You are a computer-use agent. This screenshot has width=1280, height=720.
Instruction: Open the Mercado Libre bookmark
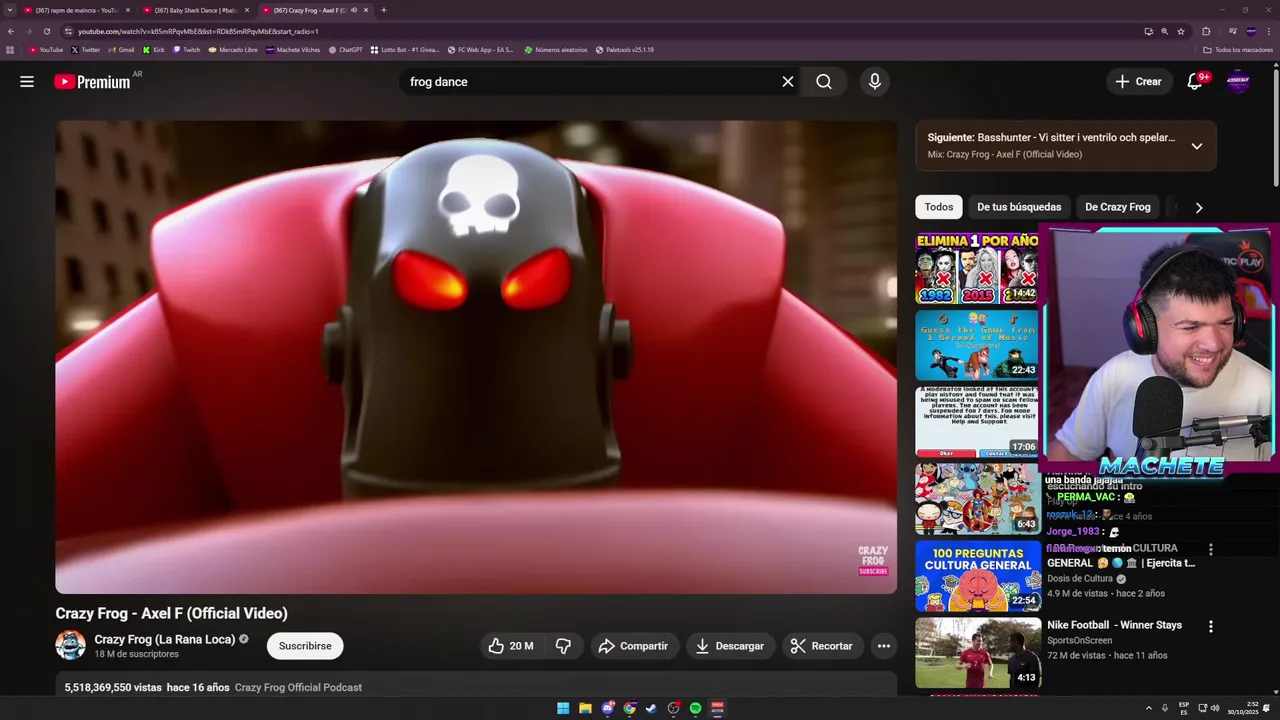click(x=233, y=49)
